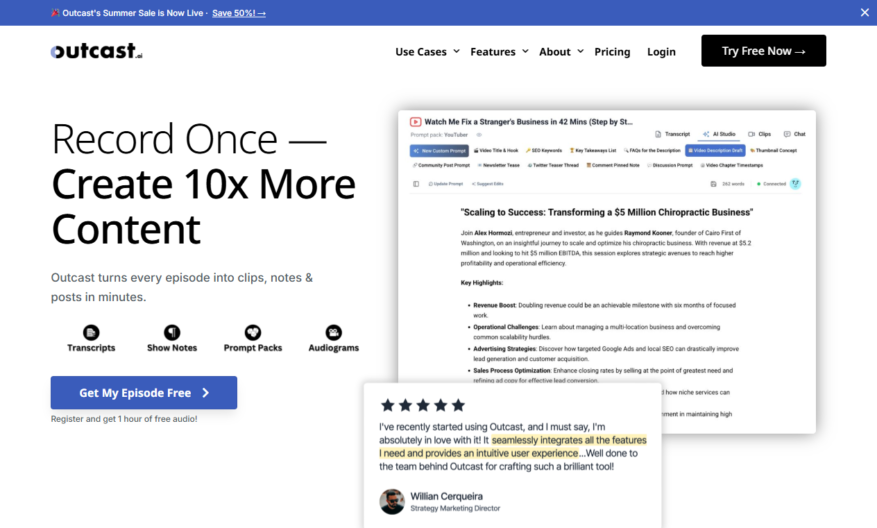Toggle the sidebar panel icon
Viewport: 877px width, 528px height.
(x=416, y=184)
